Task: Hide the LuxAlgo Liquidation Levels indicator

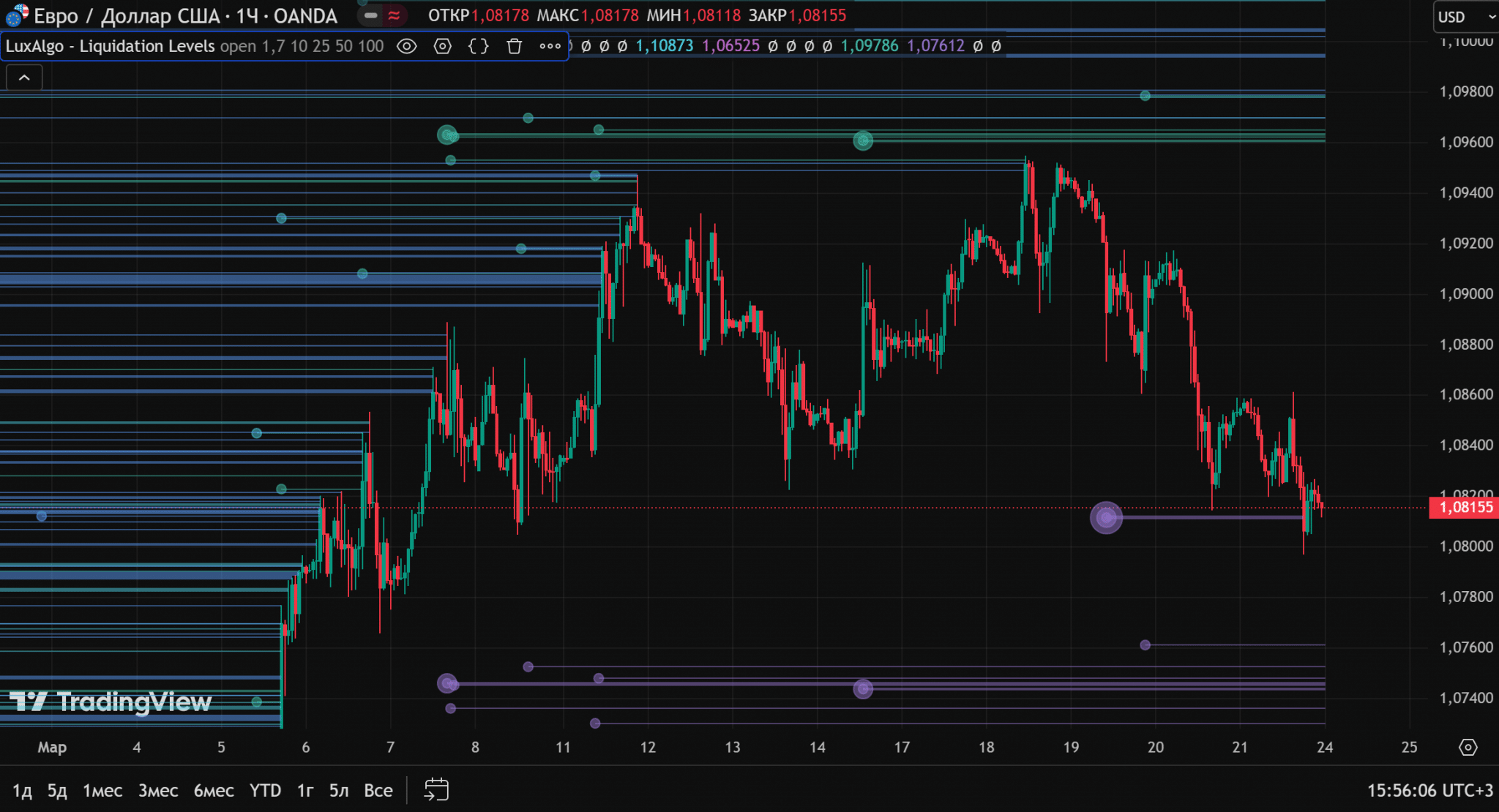Action: 407,46
